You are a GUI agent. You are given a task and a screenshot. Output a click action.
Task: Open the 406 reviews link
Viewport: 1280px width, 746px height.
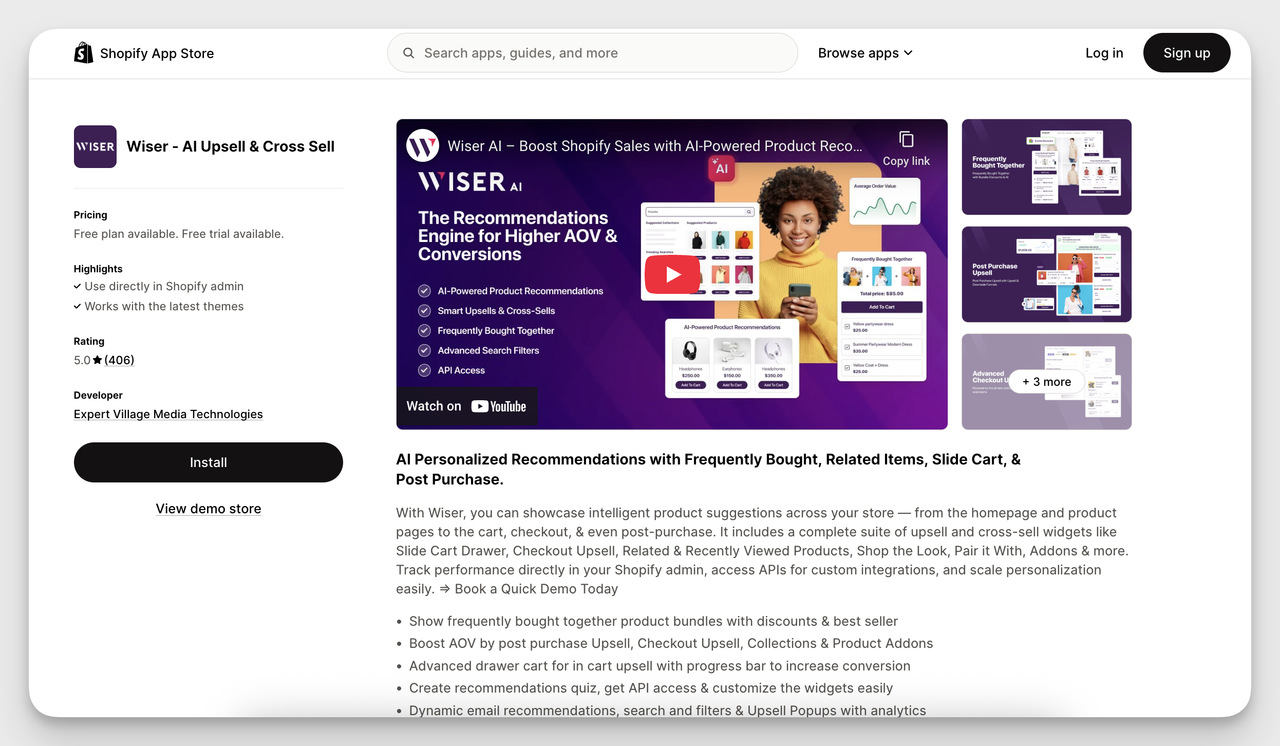tap(119, 360)
